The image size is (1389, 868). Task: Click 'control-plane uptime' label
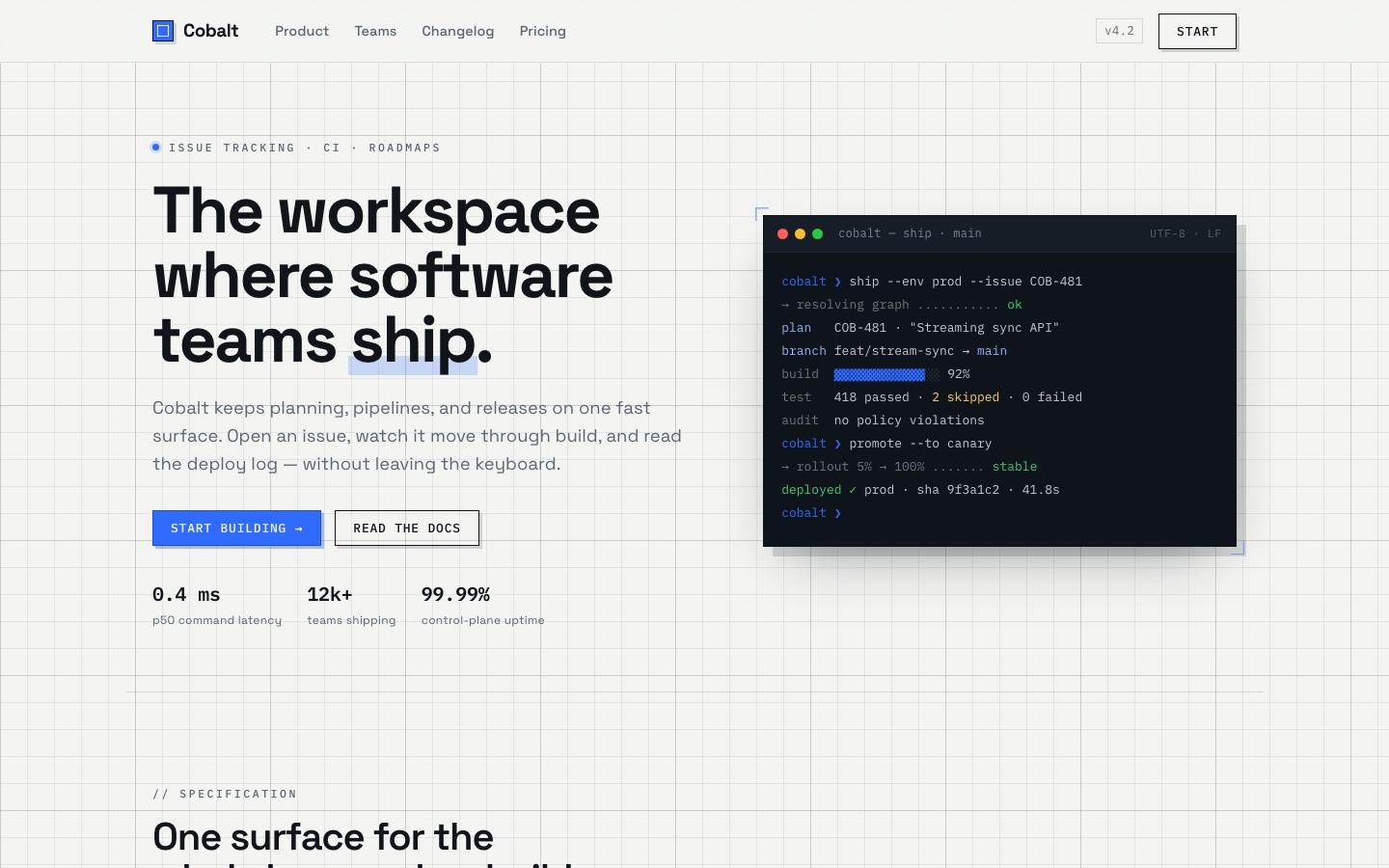point(482,620)
